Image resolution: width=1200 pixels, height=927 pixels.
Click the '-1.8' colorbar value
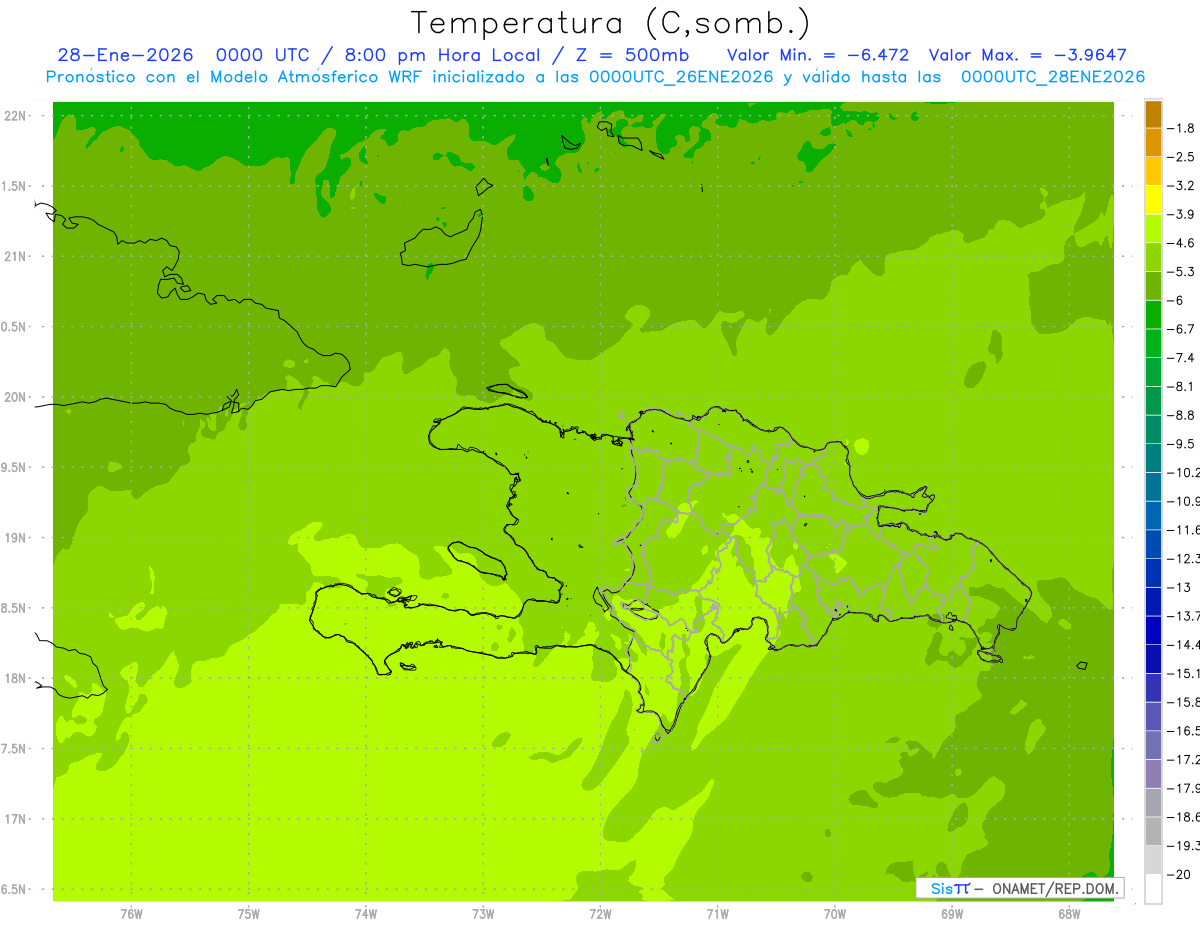click(1181, 128)
